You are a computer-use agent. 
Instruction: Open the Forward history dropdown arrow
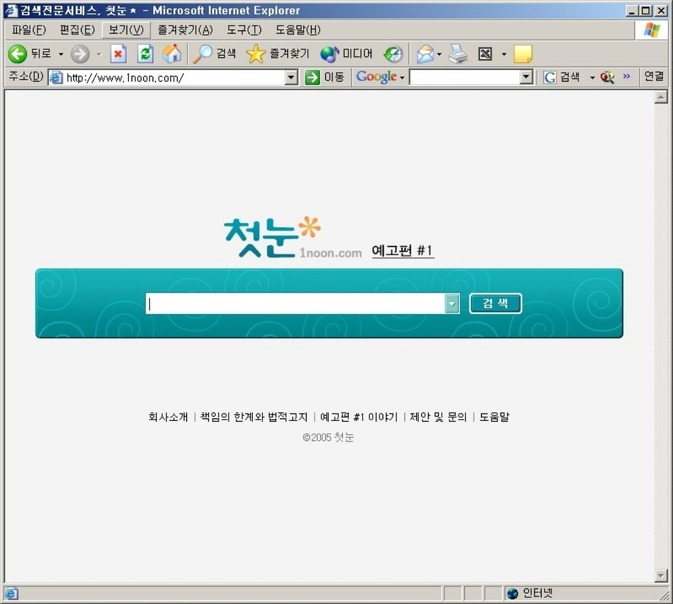tap(99, 54)
